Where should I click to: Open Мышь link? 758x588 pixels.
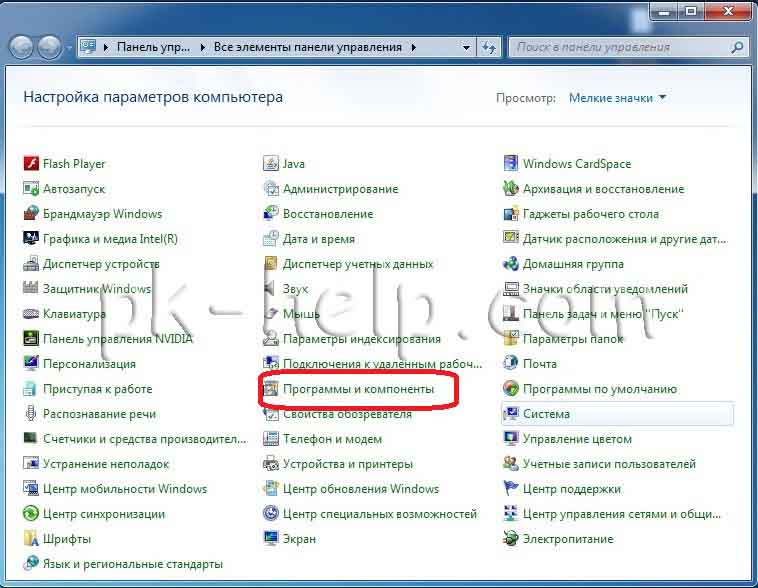[x=301, y=314]
